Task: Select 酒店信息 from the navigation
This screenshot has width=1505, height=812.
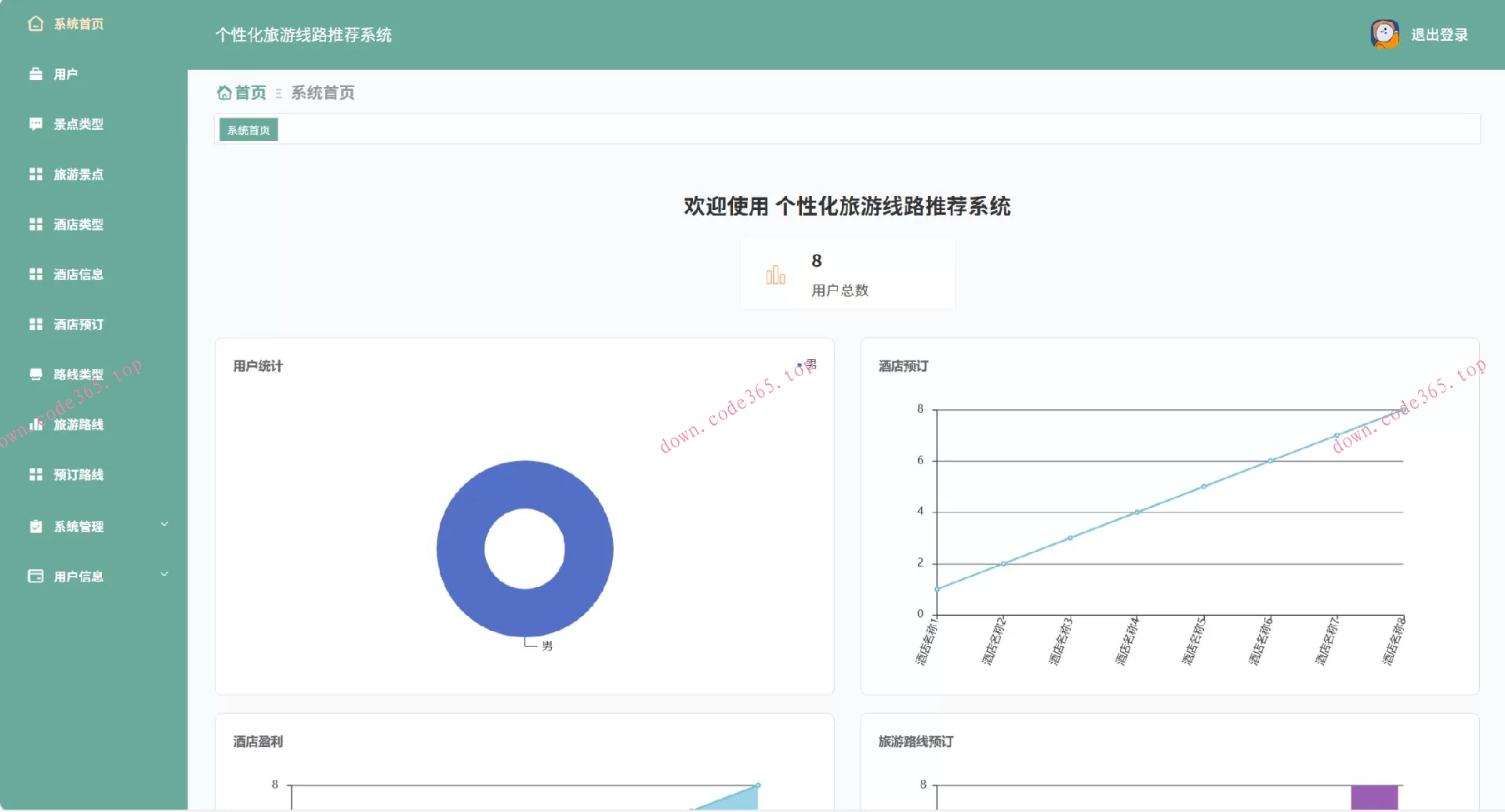Action: coord(78,274)
